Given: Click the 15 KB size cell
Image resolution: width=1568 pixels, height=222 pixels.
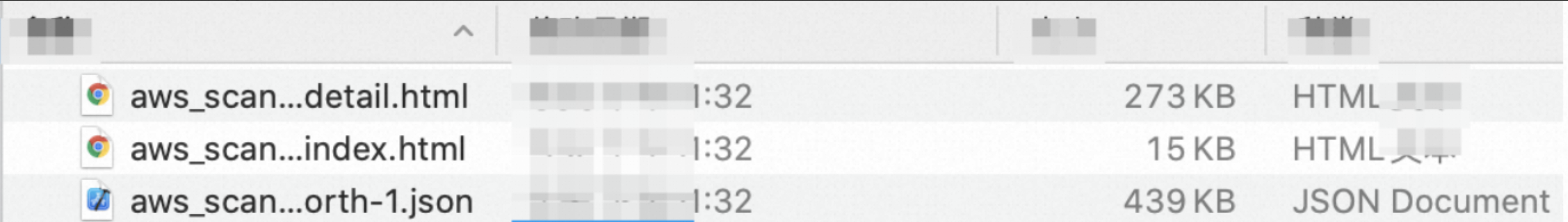Looking at the screenshot, I should point(1190,149).
